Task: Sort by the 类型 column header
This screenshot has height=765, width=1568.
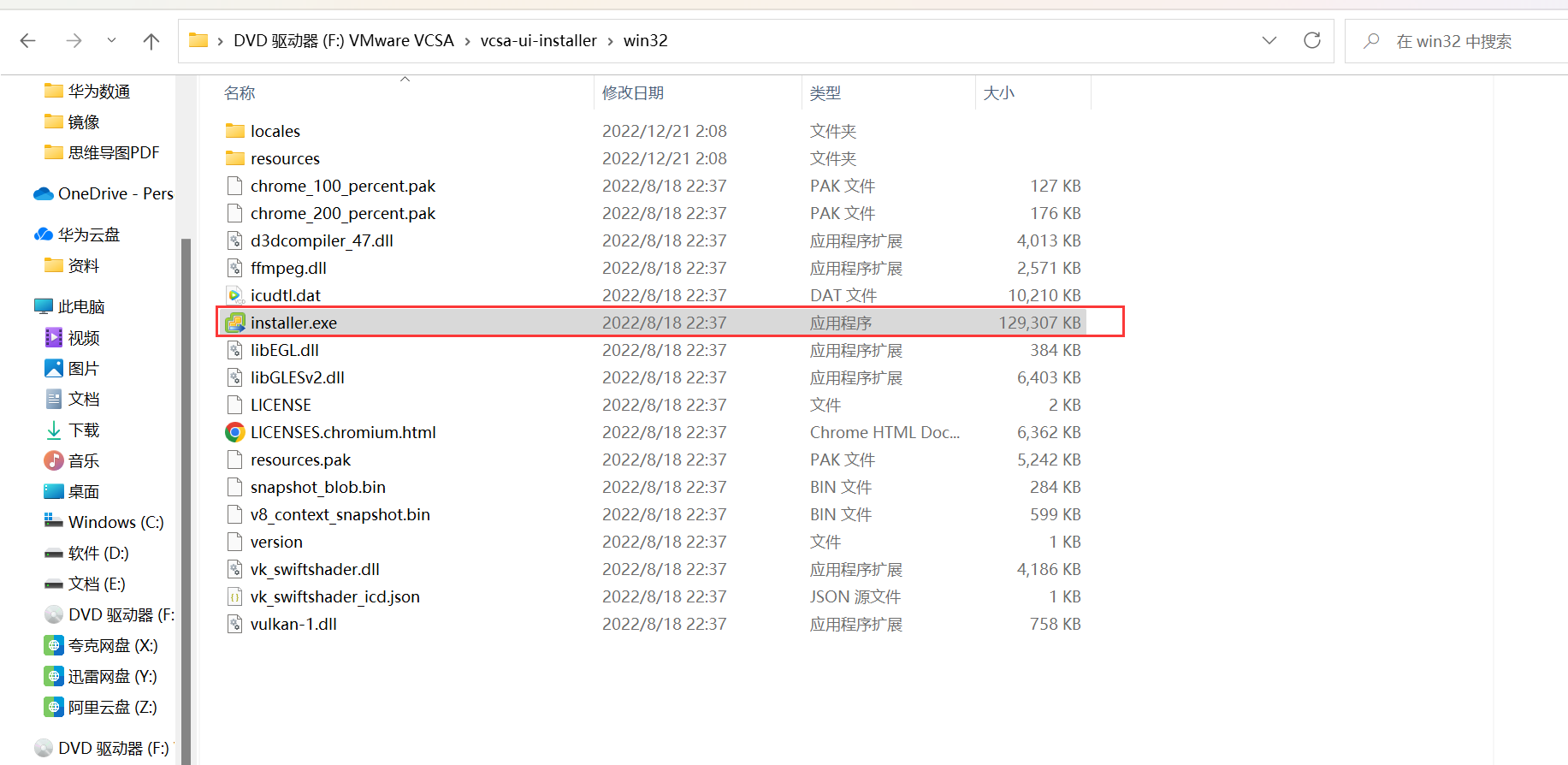Action: [825, 92]
